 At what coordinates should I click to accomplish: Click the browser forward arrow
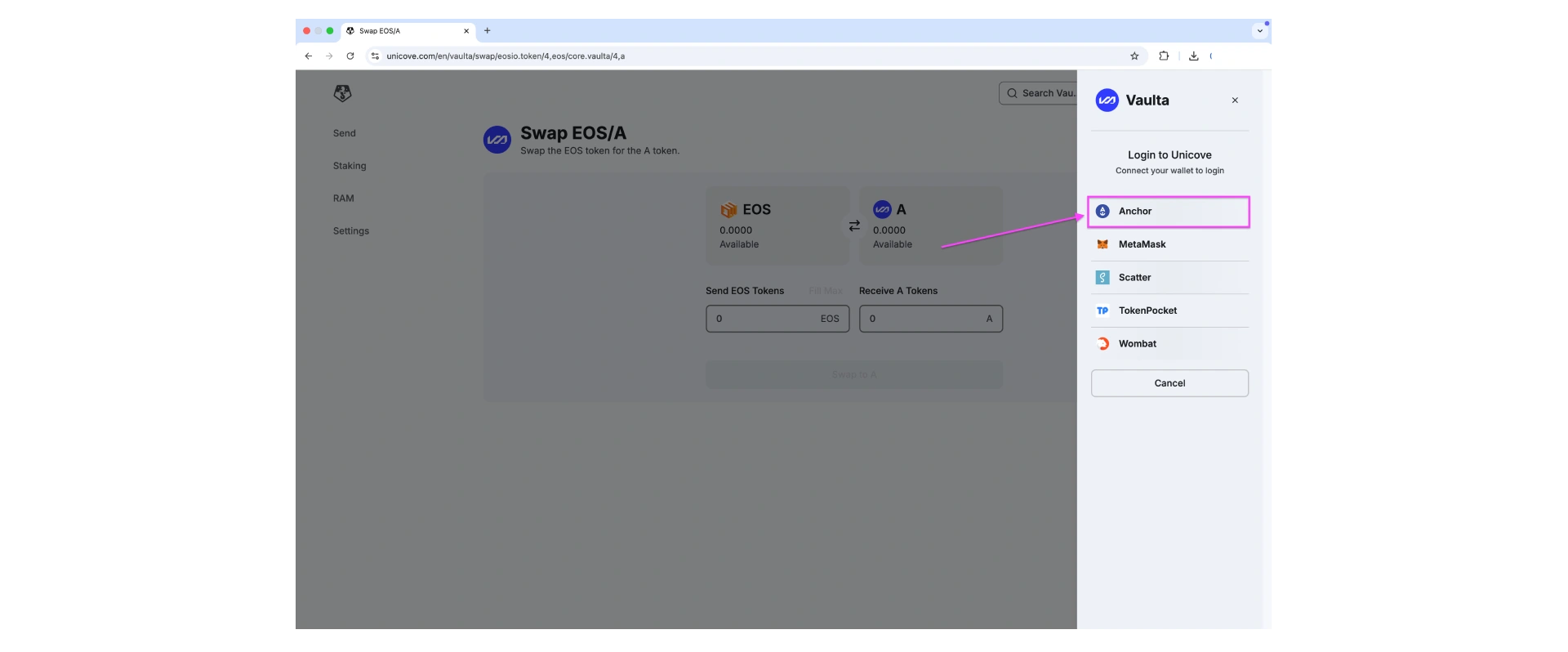(x=329, y=56)
